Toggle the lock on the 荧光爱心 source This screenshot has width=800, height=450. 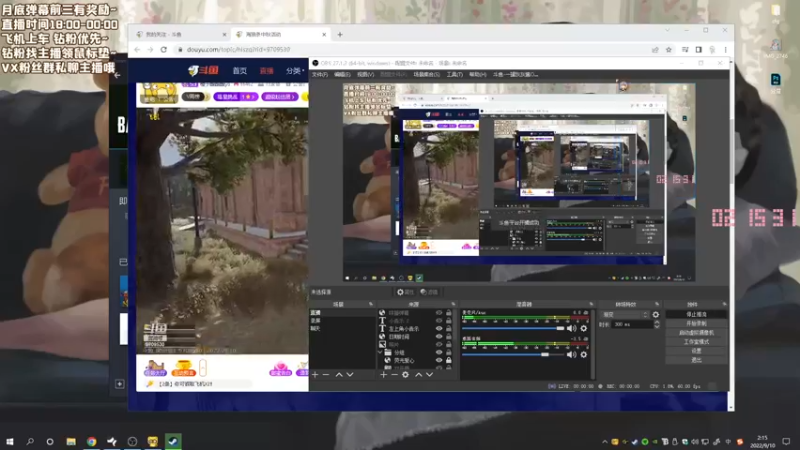click(449, 360)
